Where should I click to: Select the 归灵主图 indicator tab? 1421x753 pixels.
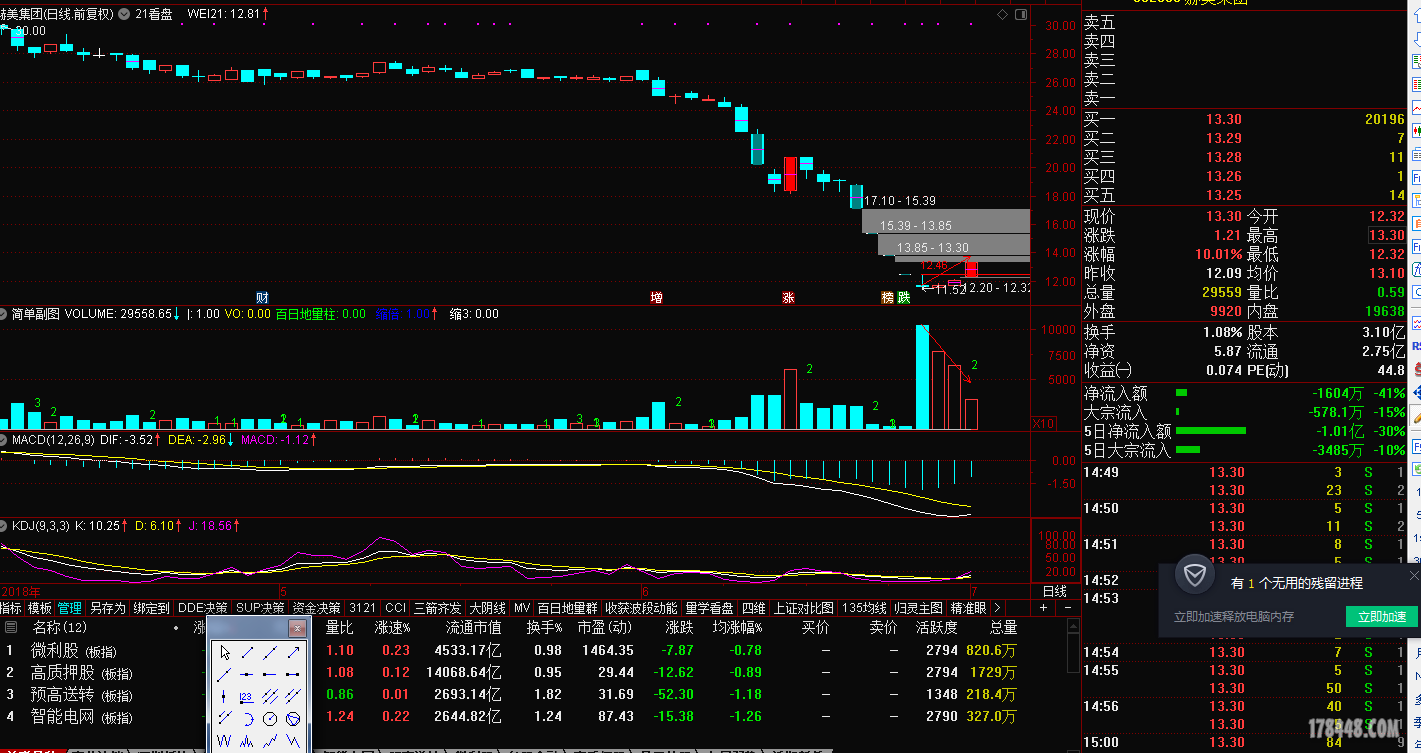[919, 607]
